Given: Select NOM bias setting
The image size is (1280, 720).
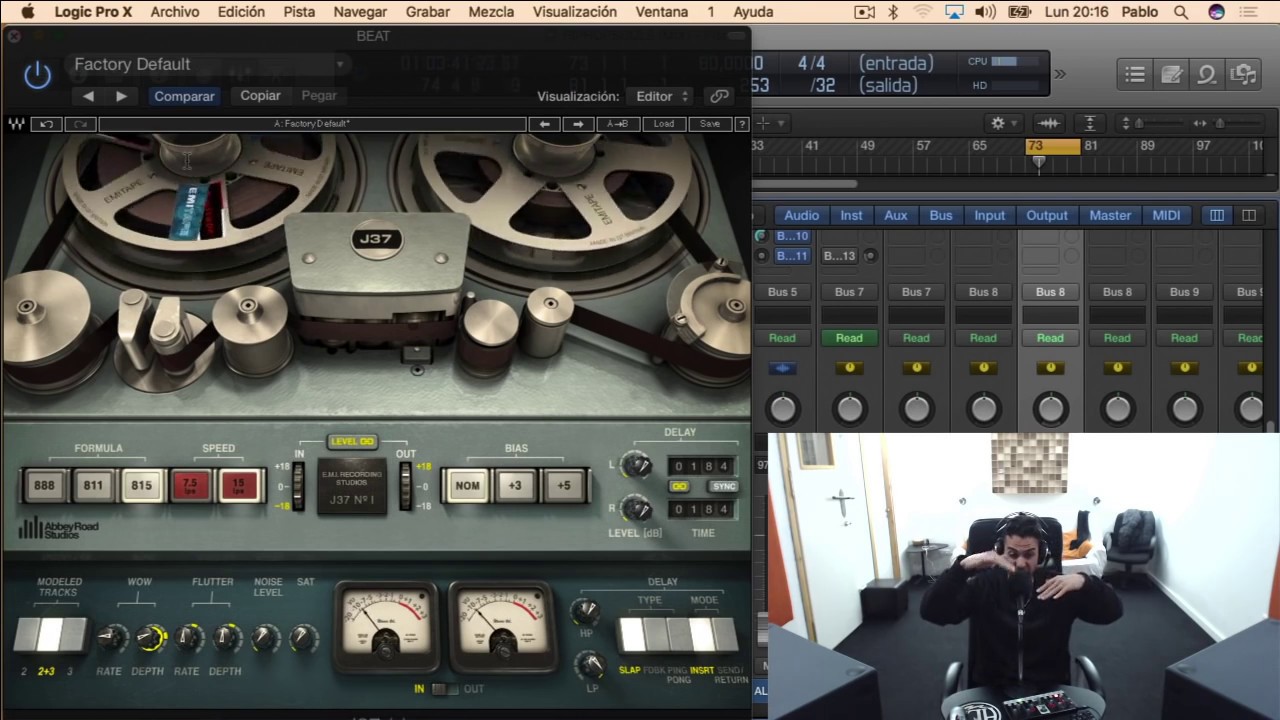Looking at the screenshot, I should click(x=467, y=486).
